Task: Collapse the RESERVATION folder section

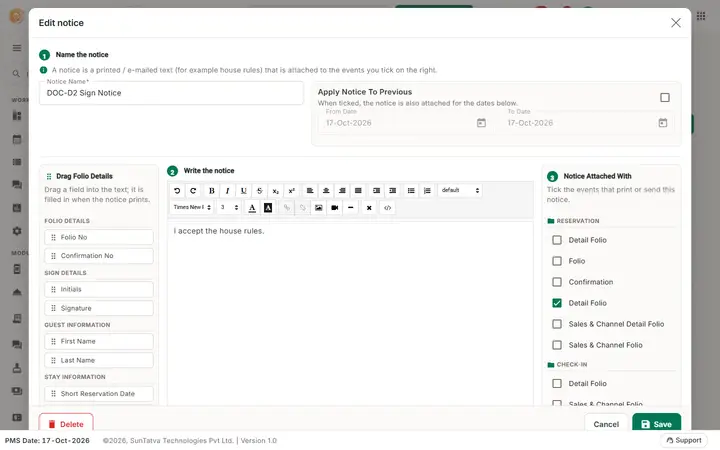Action: coord(574,221)
